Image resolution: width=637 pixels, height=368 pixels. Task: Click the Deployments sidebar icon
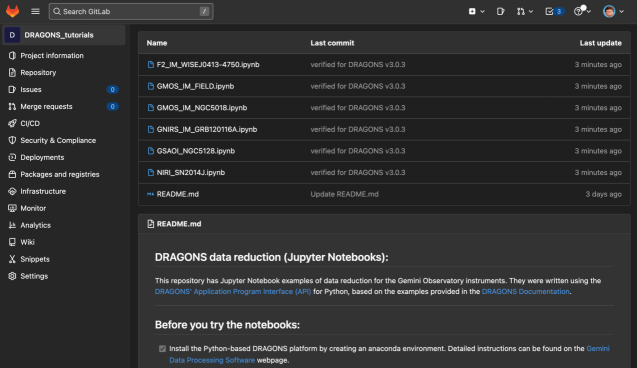[12, 157]
